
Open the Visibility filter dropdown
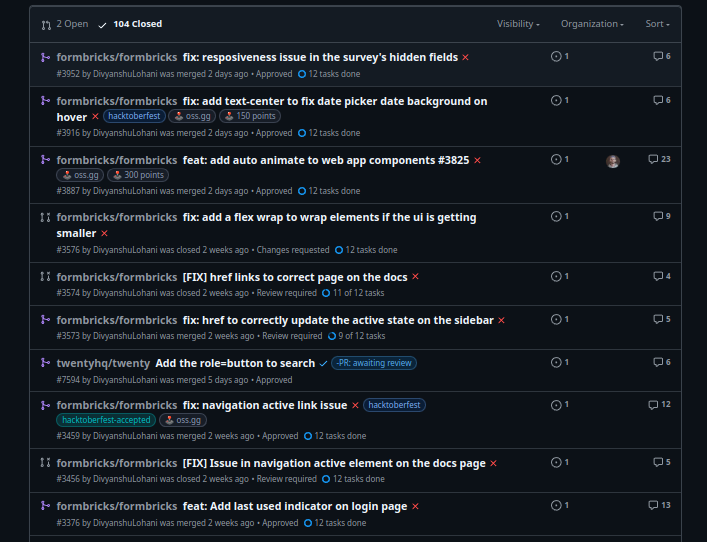pyautogui.click(x=518, y=24)
